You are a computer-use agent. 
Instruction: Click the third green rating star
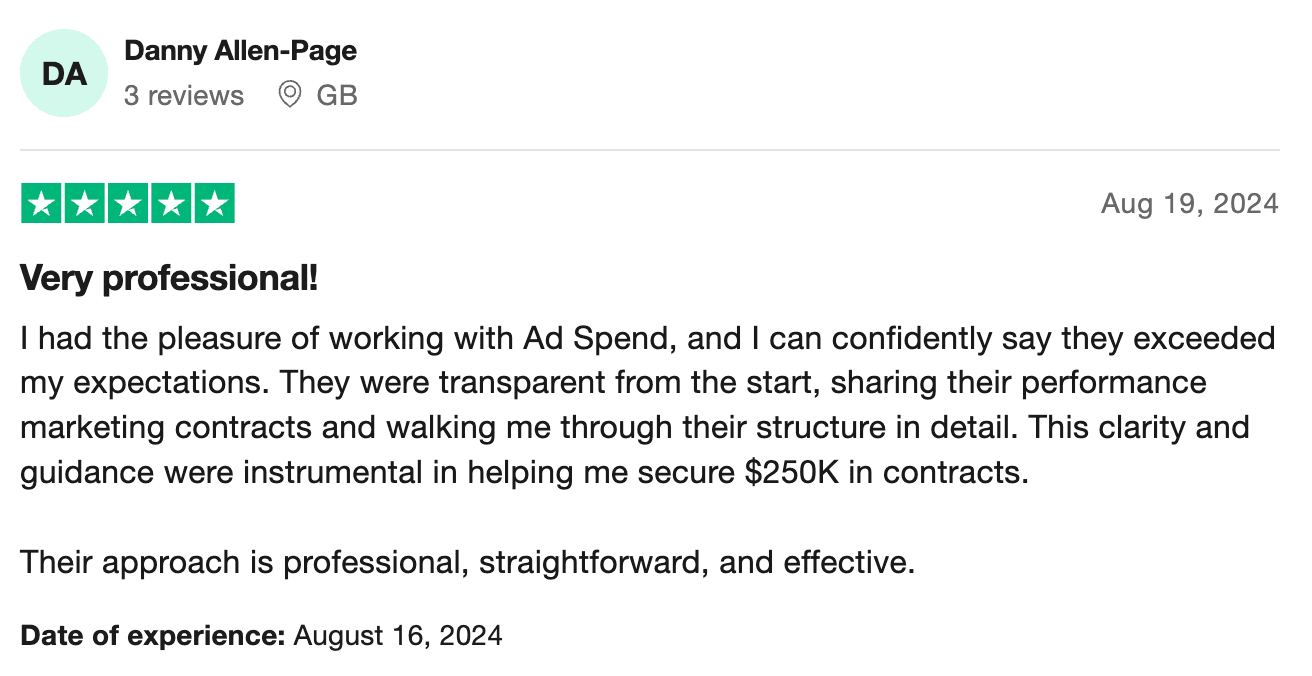(x=127, y=204)
